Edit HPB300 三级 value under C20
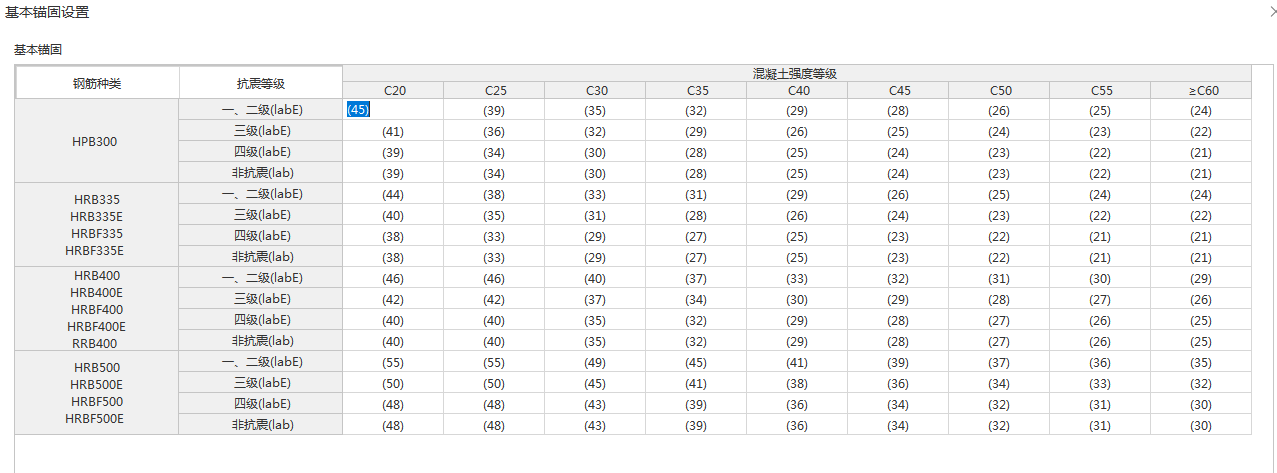The width and height of the screenshot is (1277, 473). click(x=392, y=131)
